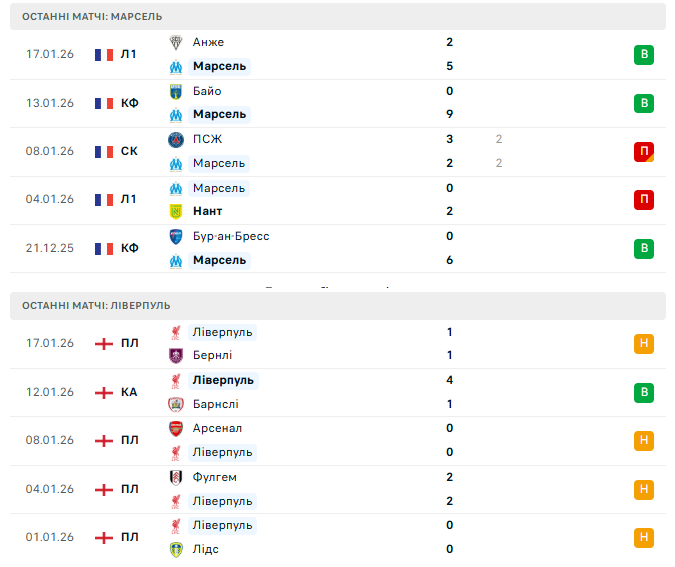Click the Fulham club logo
The height and width of the screenshot is (567, 675).
[177, 477]
